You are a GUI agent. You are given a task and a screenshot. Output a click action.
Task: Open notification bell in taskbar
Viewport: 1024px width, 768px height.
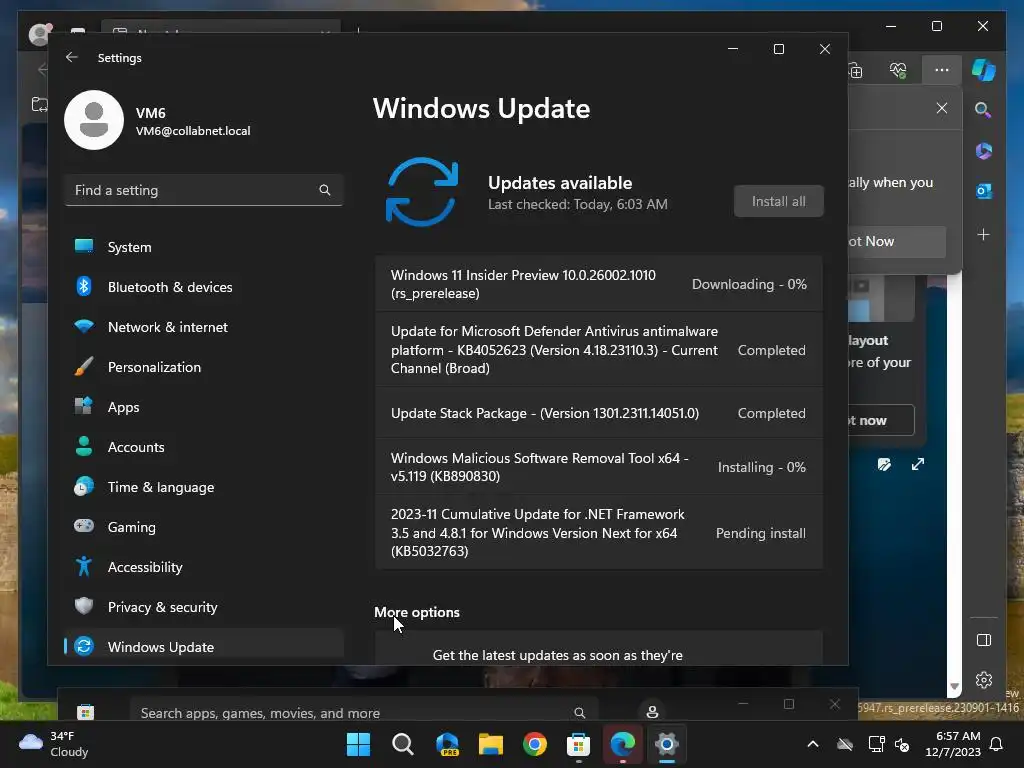[997, 744]
